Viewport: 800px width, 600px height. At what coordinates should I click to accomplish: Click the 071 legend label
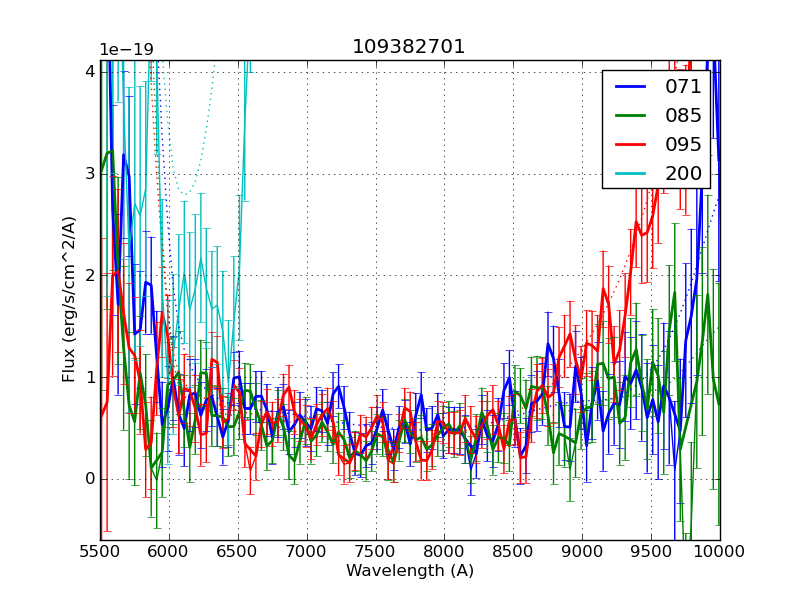point(683,86)
